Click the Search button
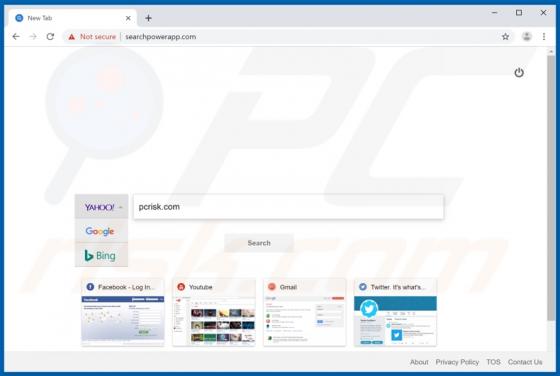 pos(259,243)
